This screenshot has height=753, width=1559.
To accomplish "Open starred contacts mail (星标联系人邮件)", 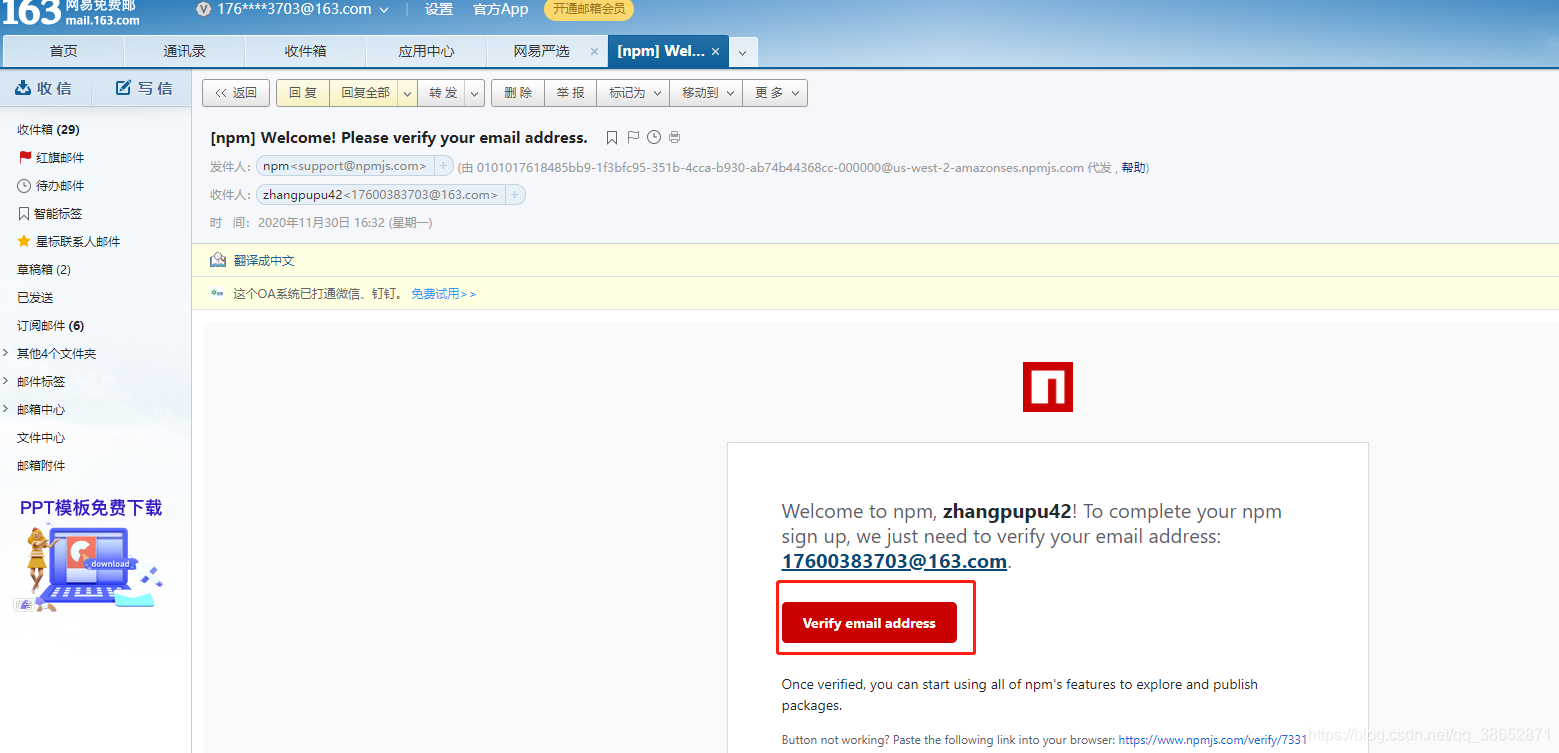I will [x=68, y=241].
